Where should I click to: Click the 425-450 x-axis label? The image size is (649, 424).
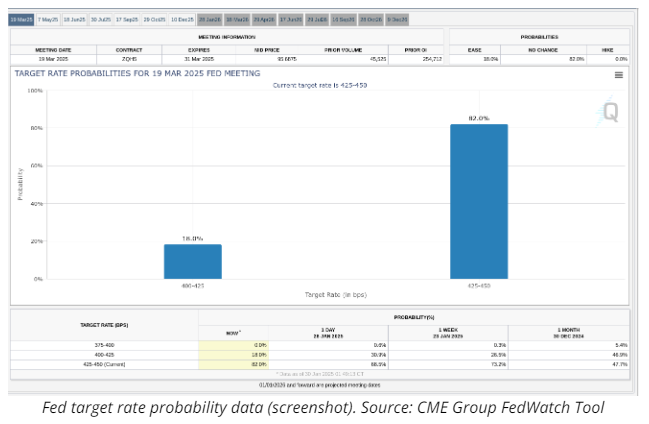pyautogui.click(x=478, y=286)
